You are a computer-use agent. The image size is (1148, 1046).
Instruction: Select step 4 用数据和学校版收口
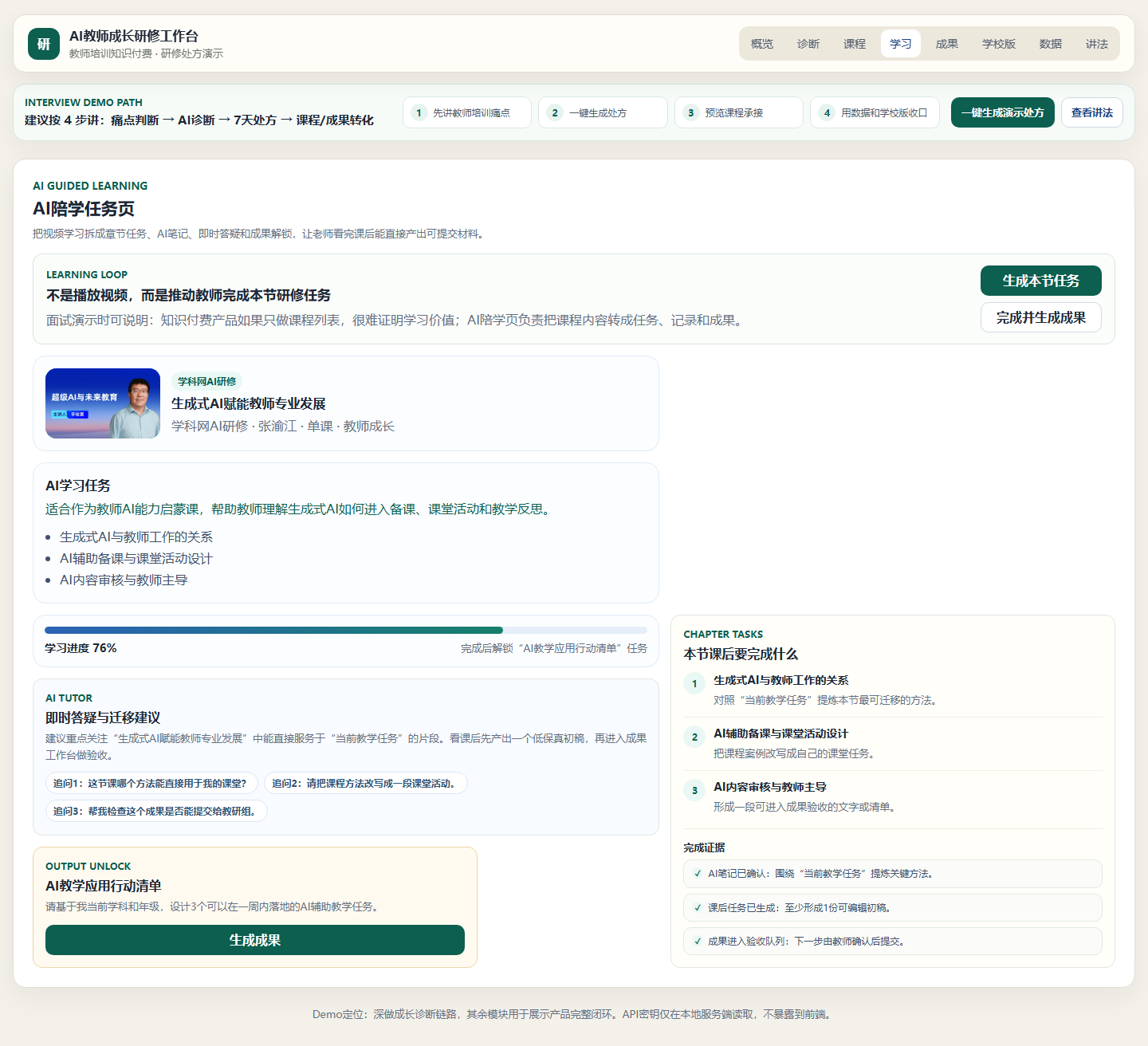point(875,112)
